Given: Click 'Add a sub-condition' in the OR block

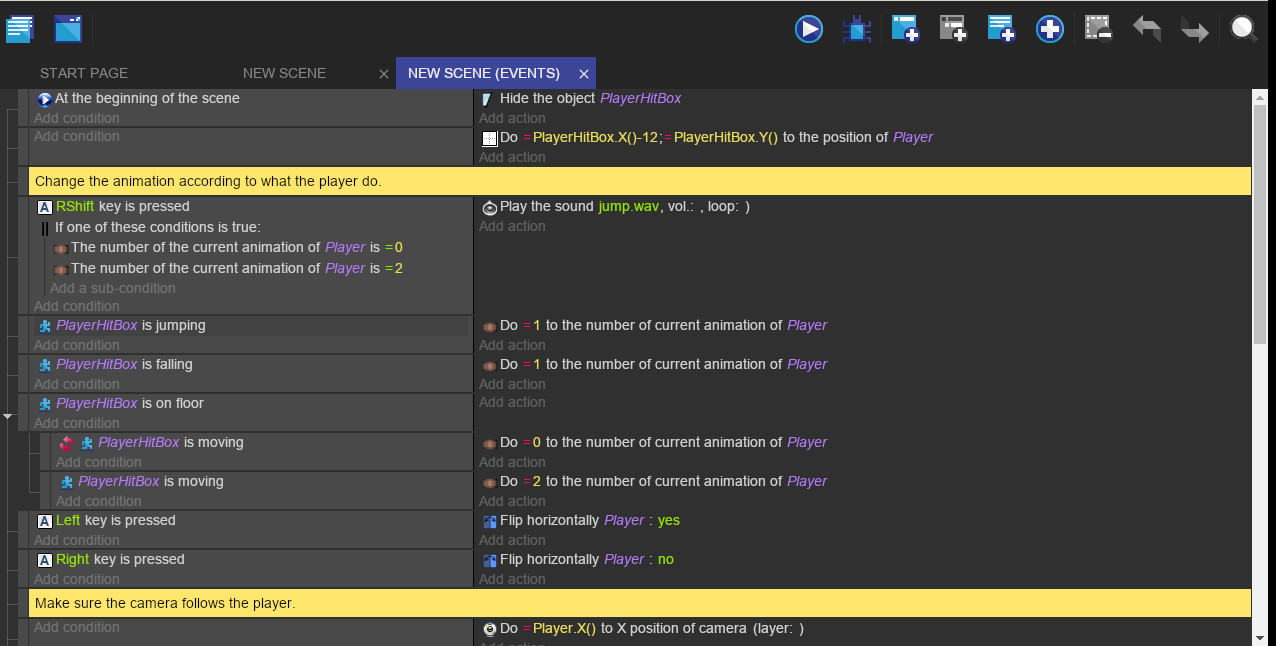Looking at the screenshot, I should pos(112,288).
